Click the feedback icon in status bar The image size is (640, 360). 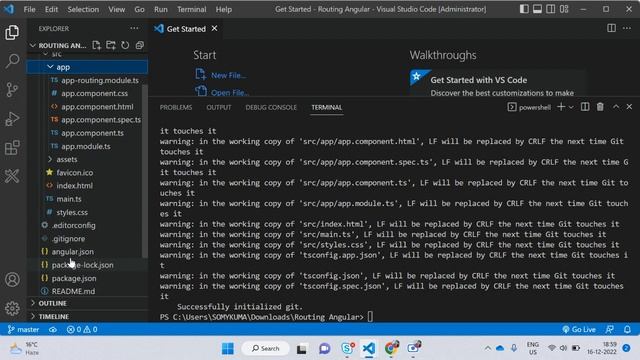[610, 329]
